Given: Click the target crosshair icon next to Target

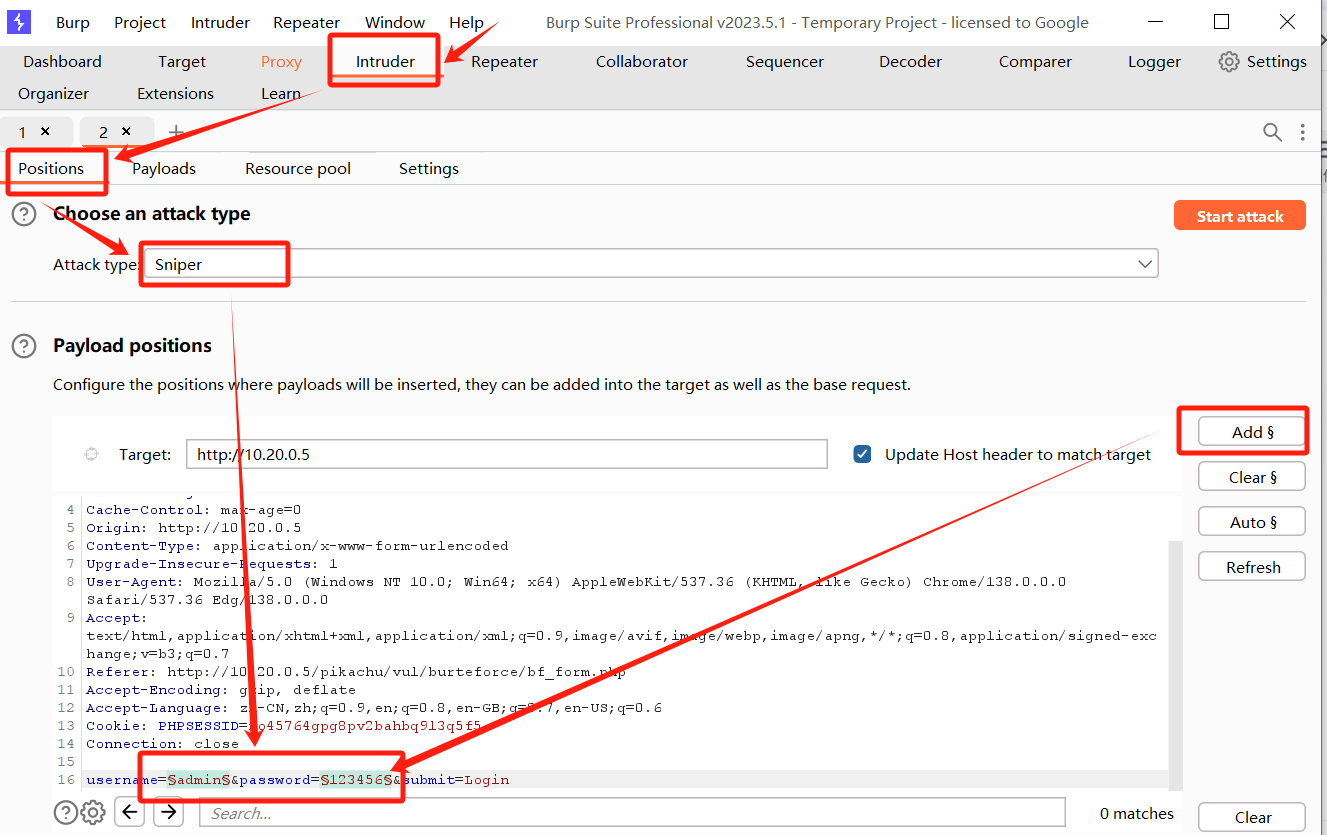Looking at the screenshot, I should 92,454.
